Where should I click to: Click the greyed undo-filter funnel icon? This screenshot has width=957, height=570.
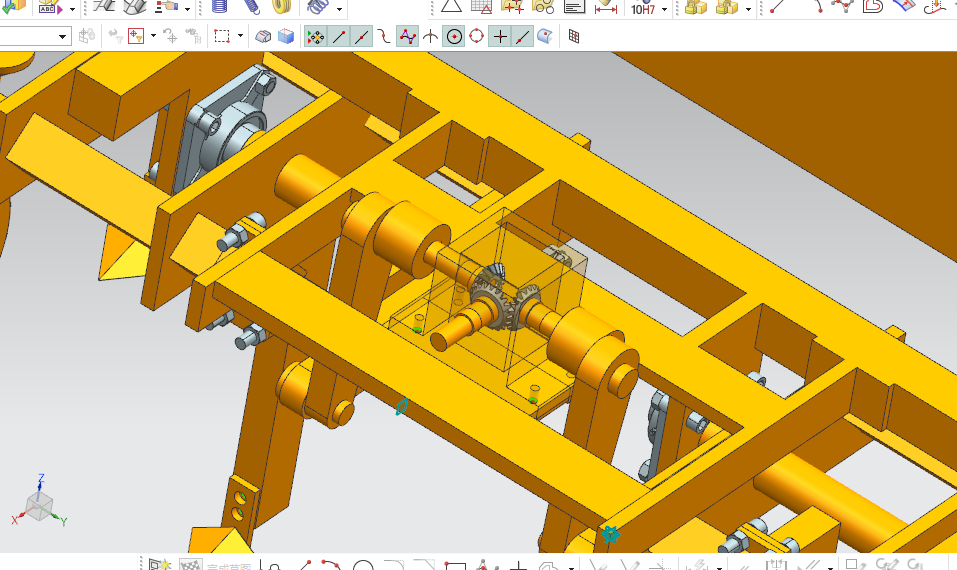click(x=115, y=36)
